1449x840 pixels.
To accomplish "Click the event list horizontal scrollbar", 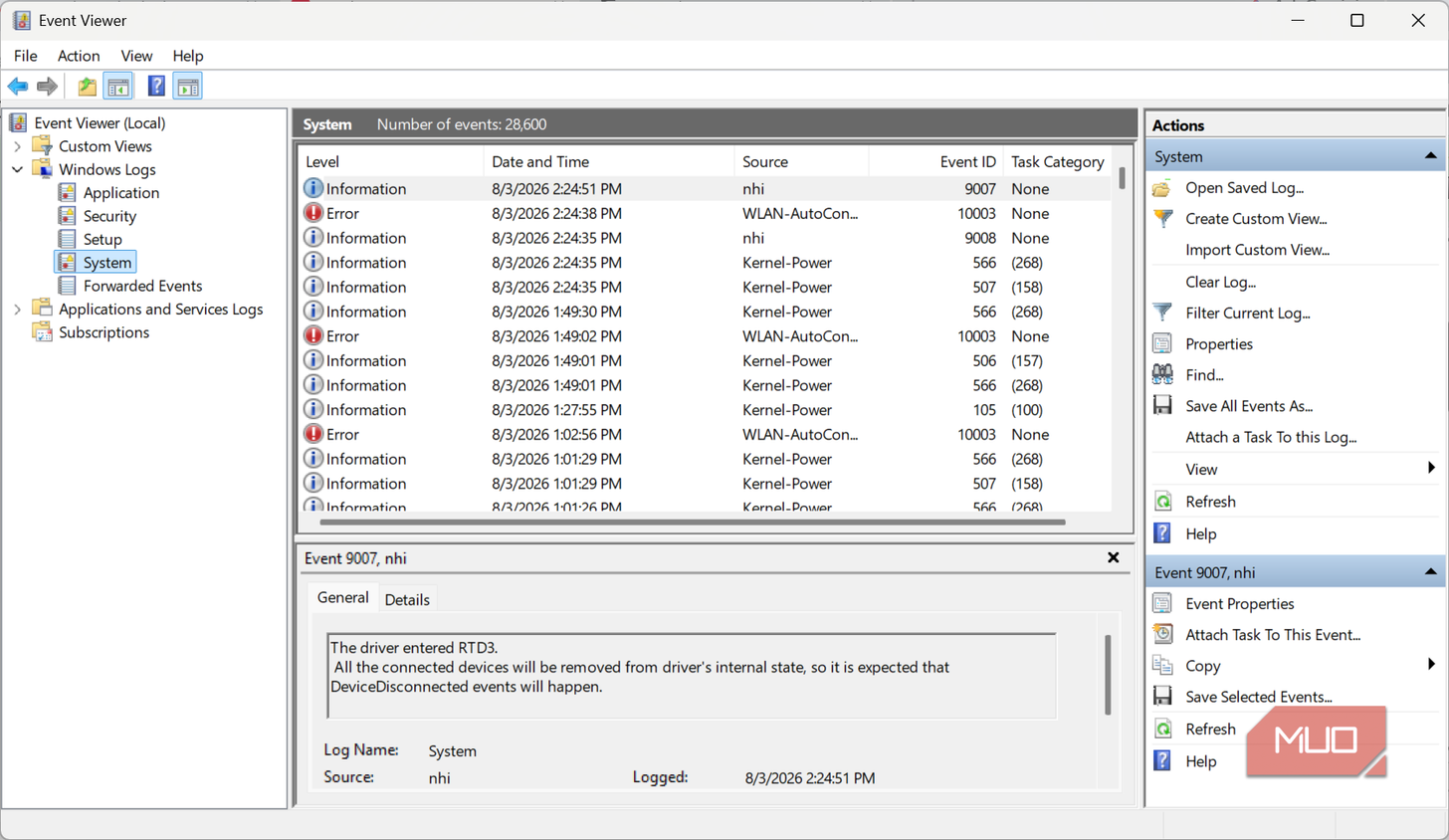I will coord(693,522).
